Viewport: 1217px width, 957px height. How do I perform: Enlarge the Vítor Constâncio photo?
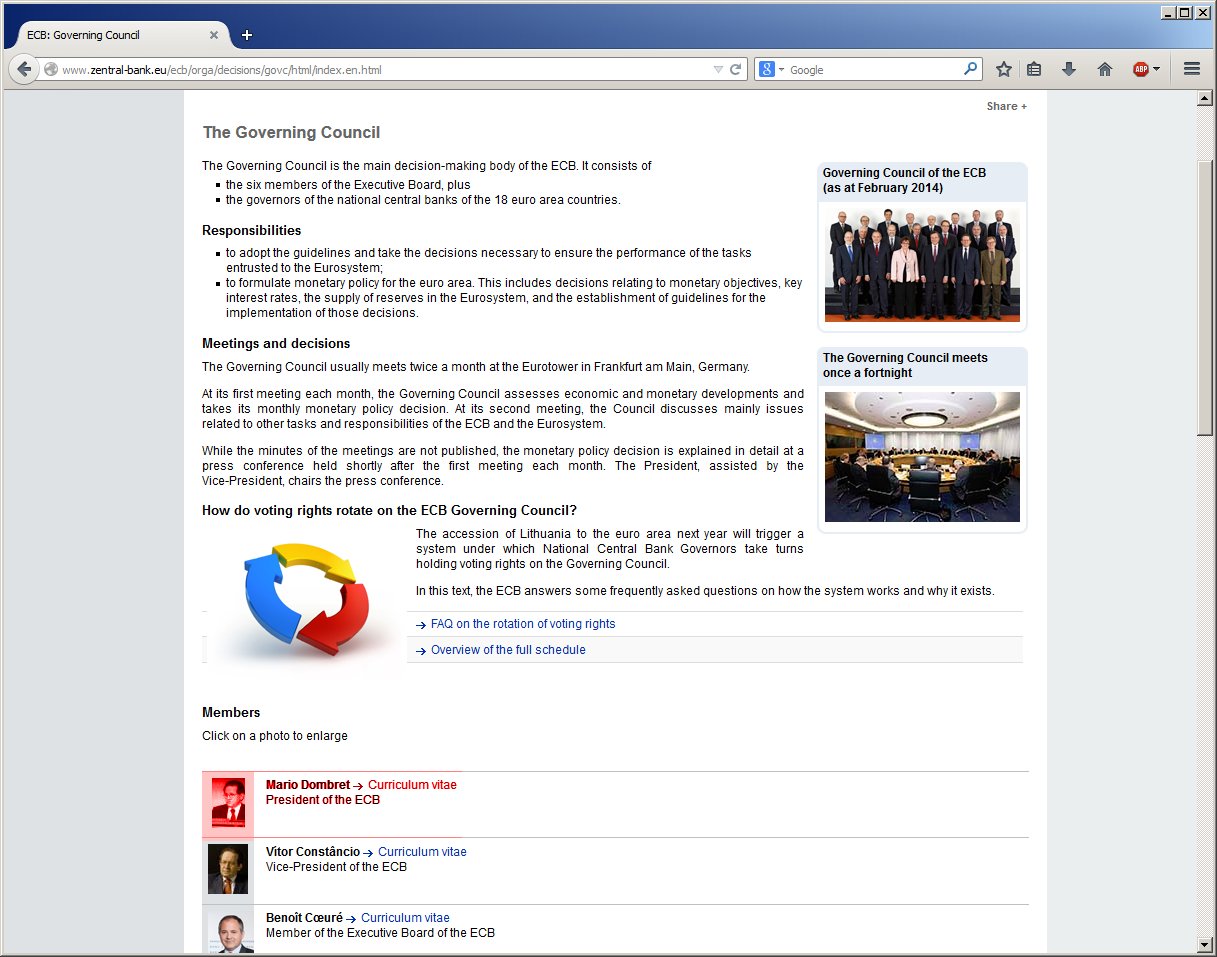tap(228, 869)
